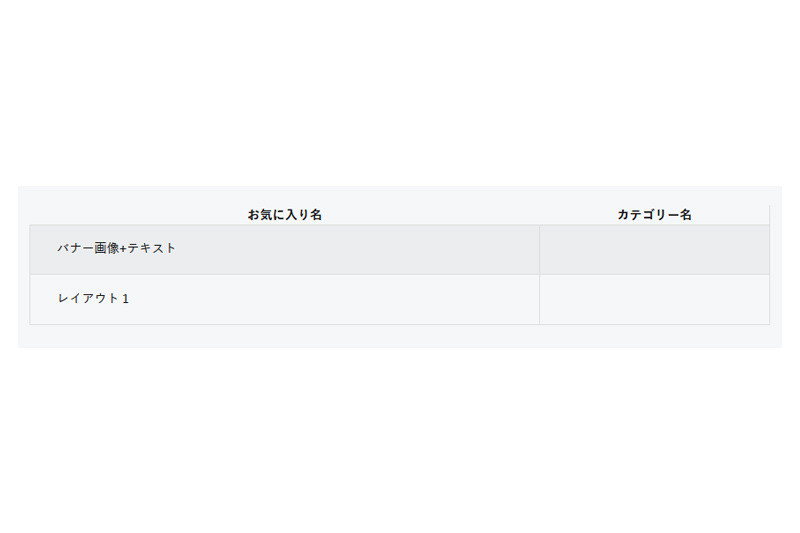The height and width of the screenshot is (533, 800).
Task: Focus the category field of the second row
Action: (654, 300)
